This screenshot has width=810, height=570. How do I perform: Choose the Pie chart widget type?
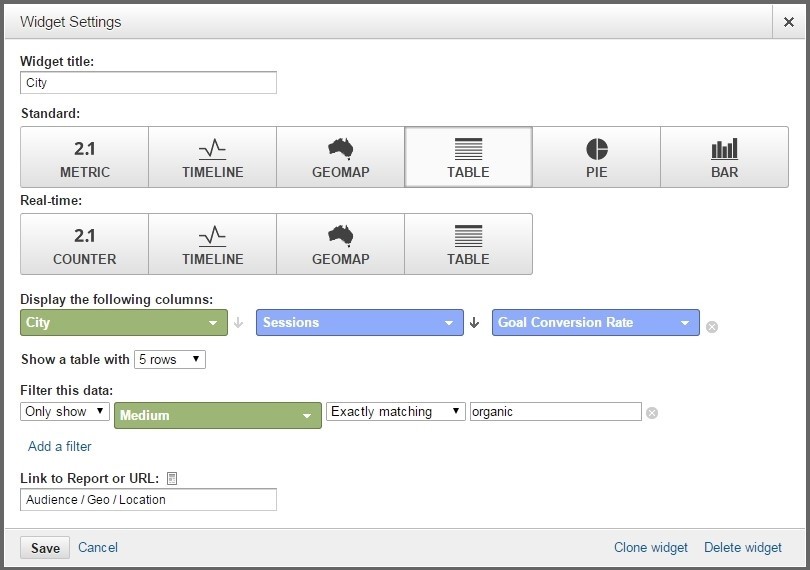[x=596, y=158]
